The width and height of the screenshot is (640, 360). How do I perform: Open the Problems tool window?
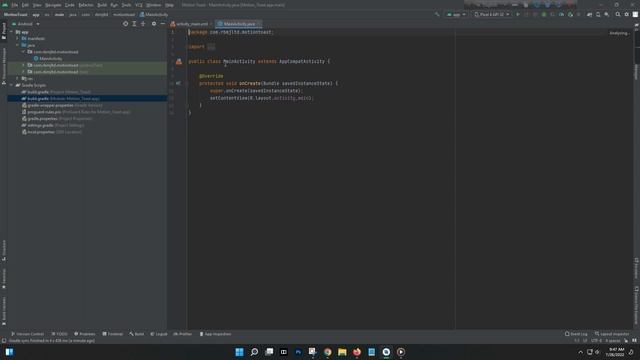[84, 334]
